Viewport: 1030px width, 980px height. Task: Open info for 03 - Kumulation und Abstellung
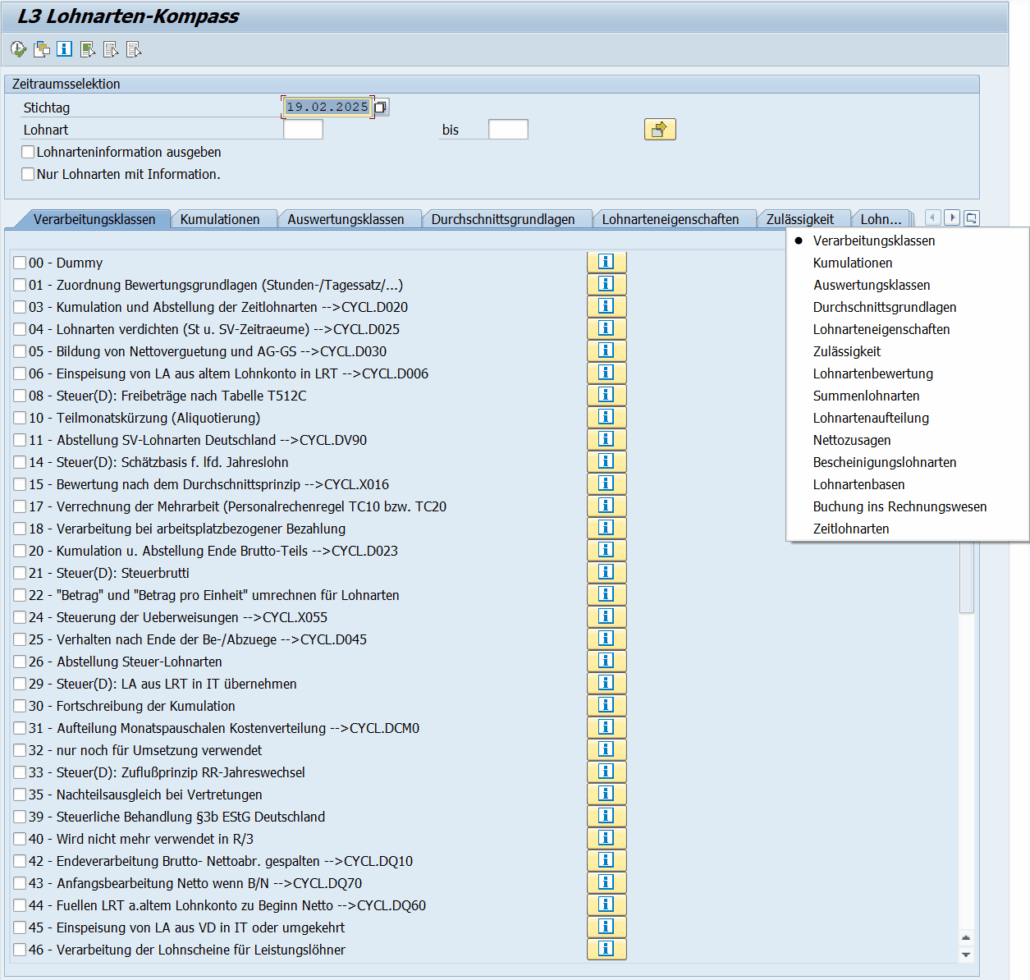pyautogui.click(x=606, y=306)
